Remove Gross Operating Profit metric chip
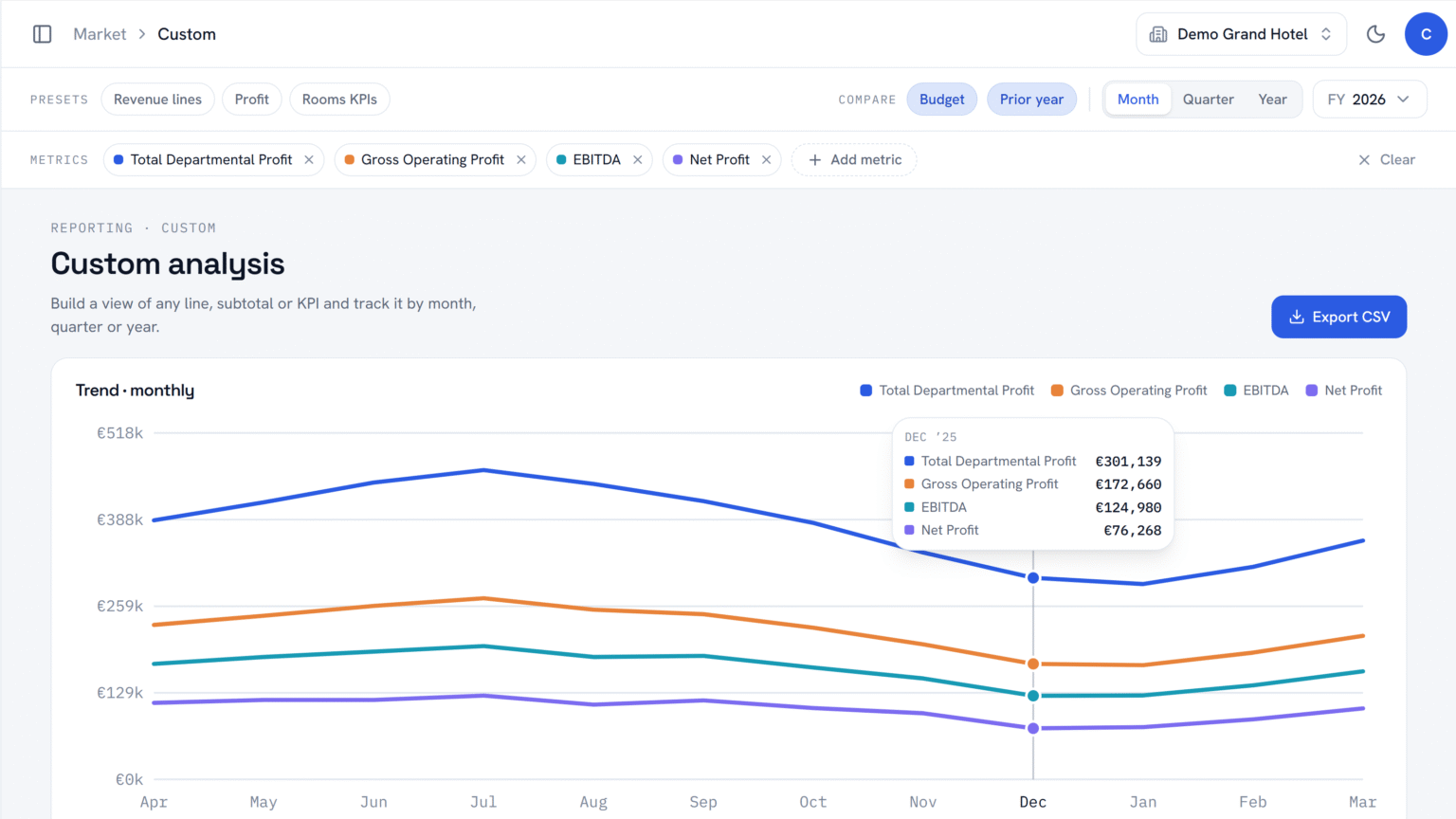Screen dimensions: 1456x819 click(x=521, y=159)
